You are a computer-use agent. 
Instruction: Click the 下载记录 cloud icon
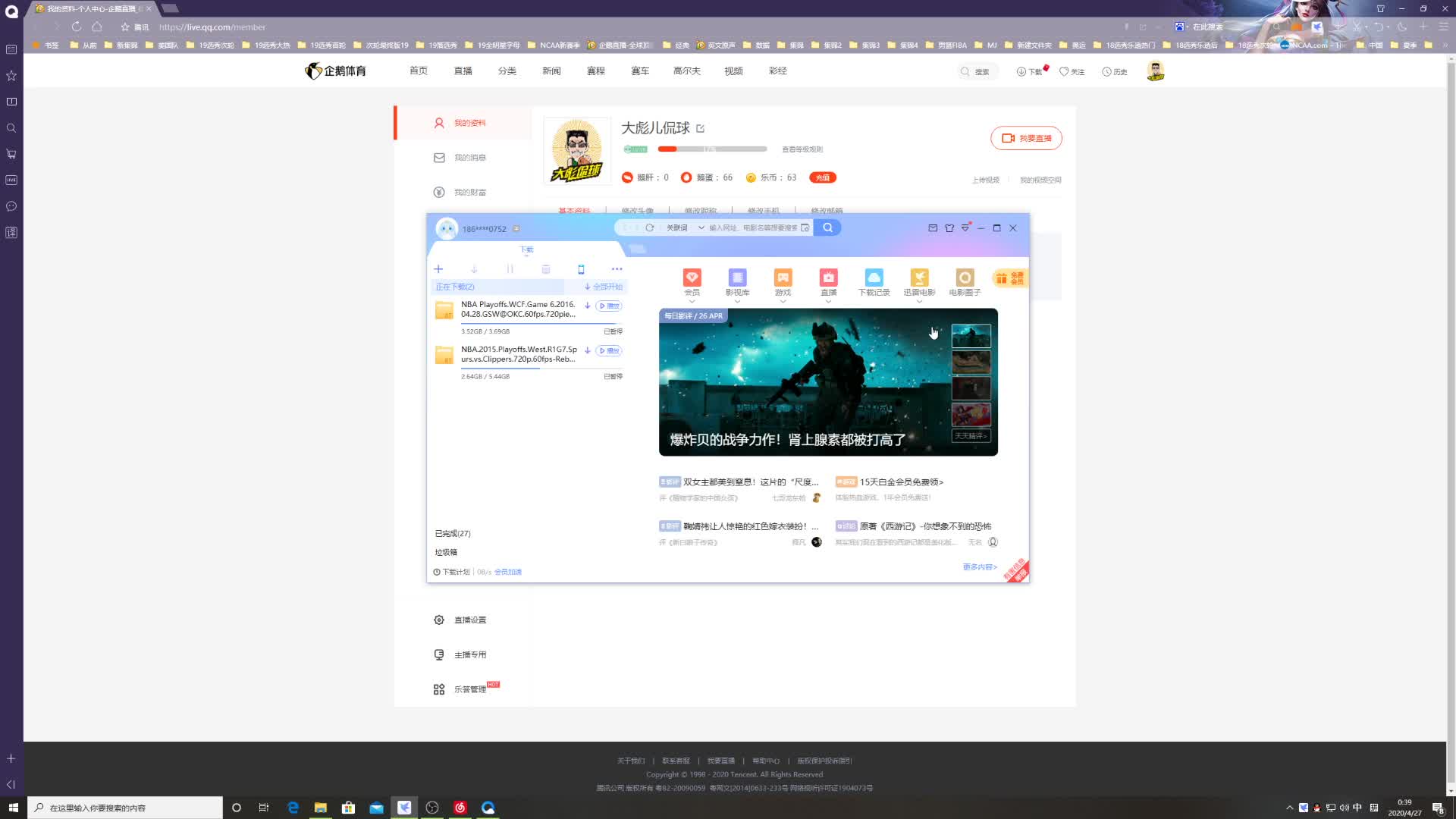tap(874, 278)
